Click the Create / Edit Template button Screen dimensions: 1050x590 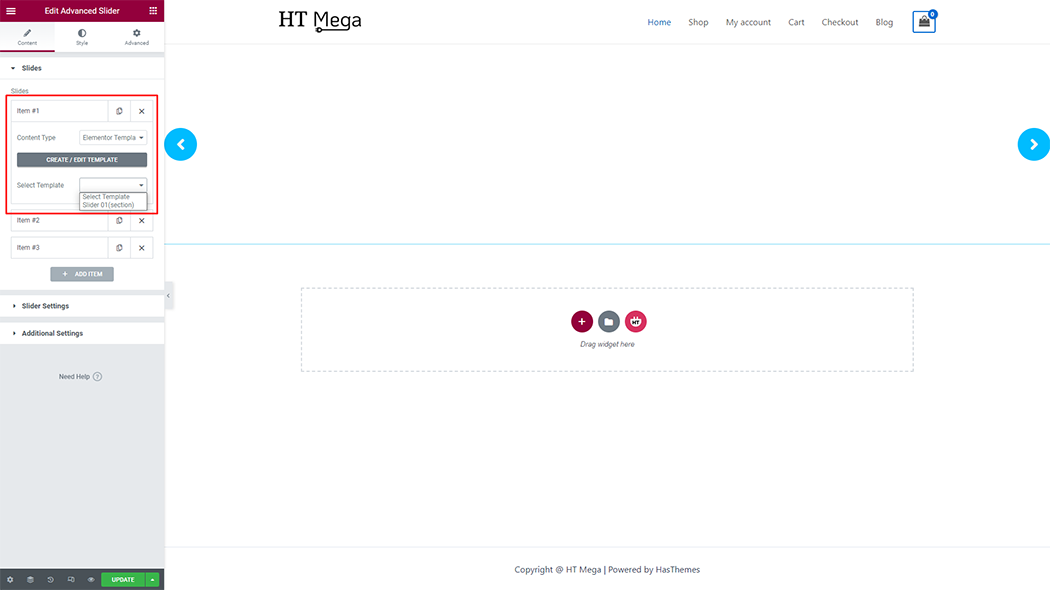82,159
